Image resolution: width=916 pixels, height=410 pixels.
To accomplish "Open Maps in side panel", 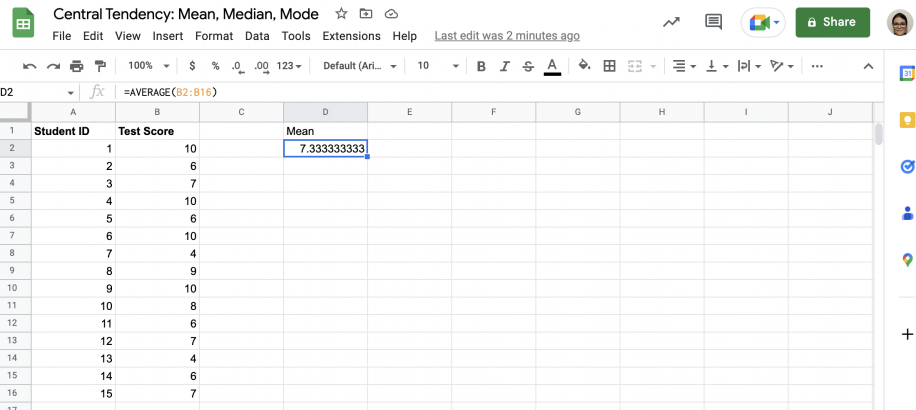I will point(907,260).
